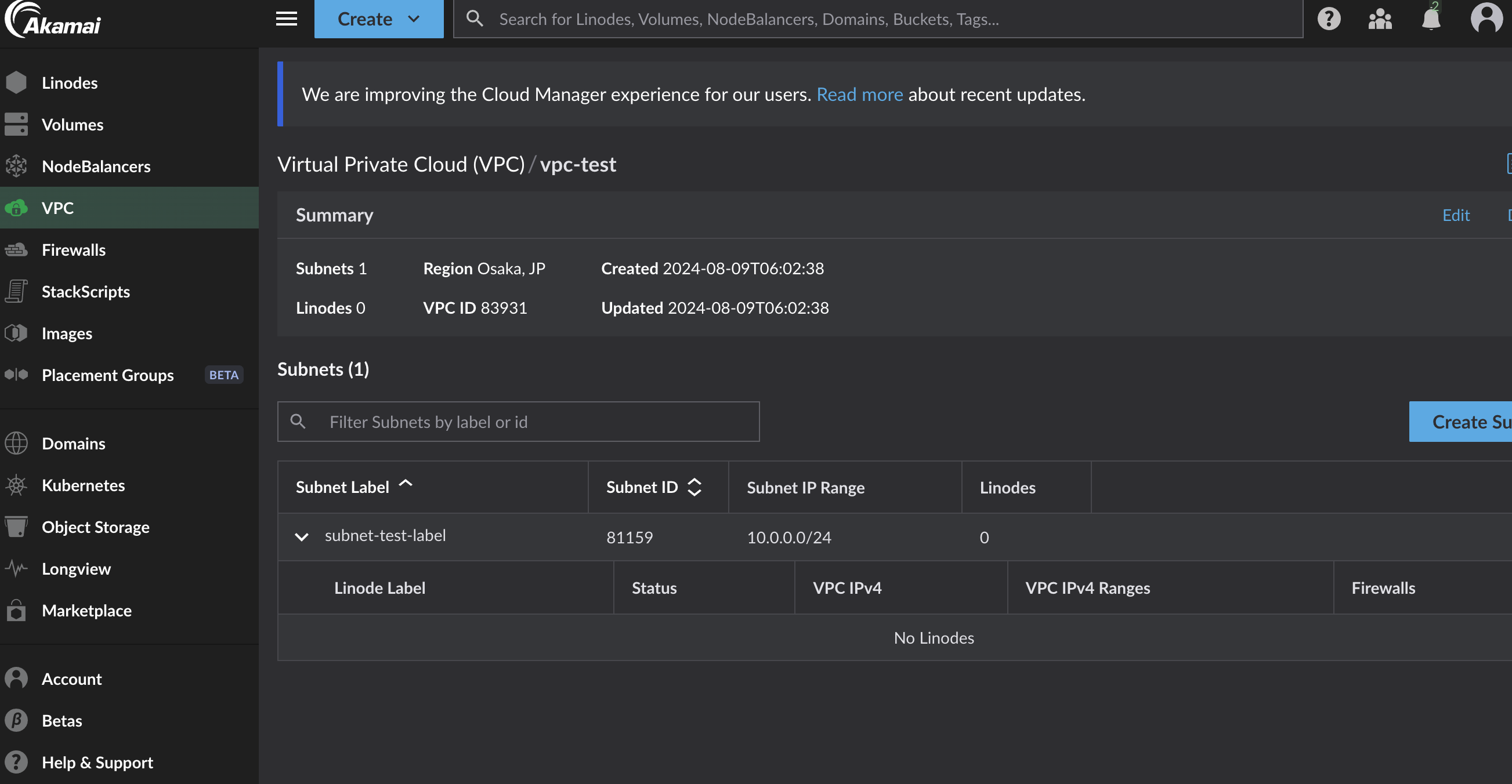Viewport: 1512px width, 784px height.
Task: Click the Kubernetes icon in the sidebar
Action: coord(16,485)
